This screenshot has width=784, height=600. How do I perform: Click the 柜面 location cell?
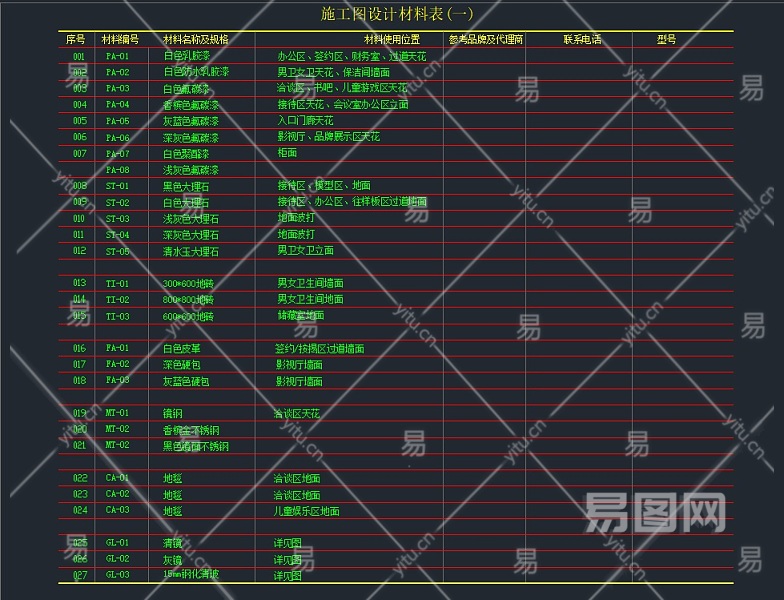(x=287, y=152)
